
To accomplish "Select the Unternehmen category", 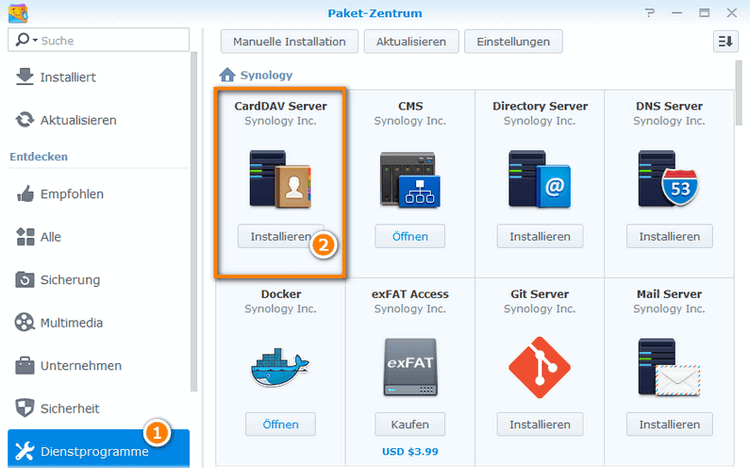I will click(99, 366).
